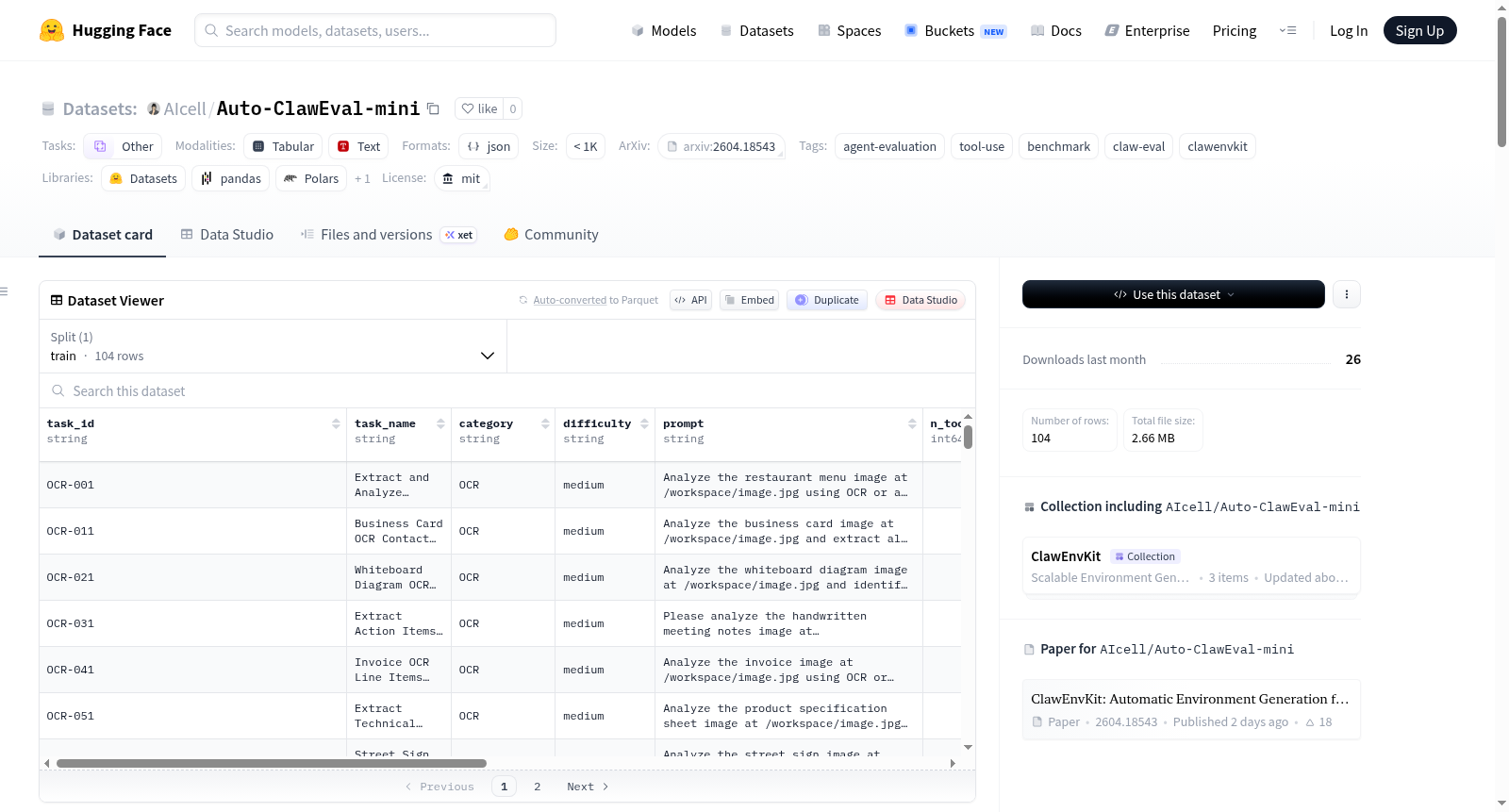Select the agent-evaluation tag
This screenshot has height=812, width=1509.
tap(889, 146)
